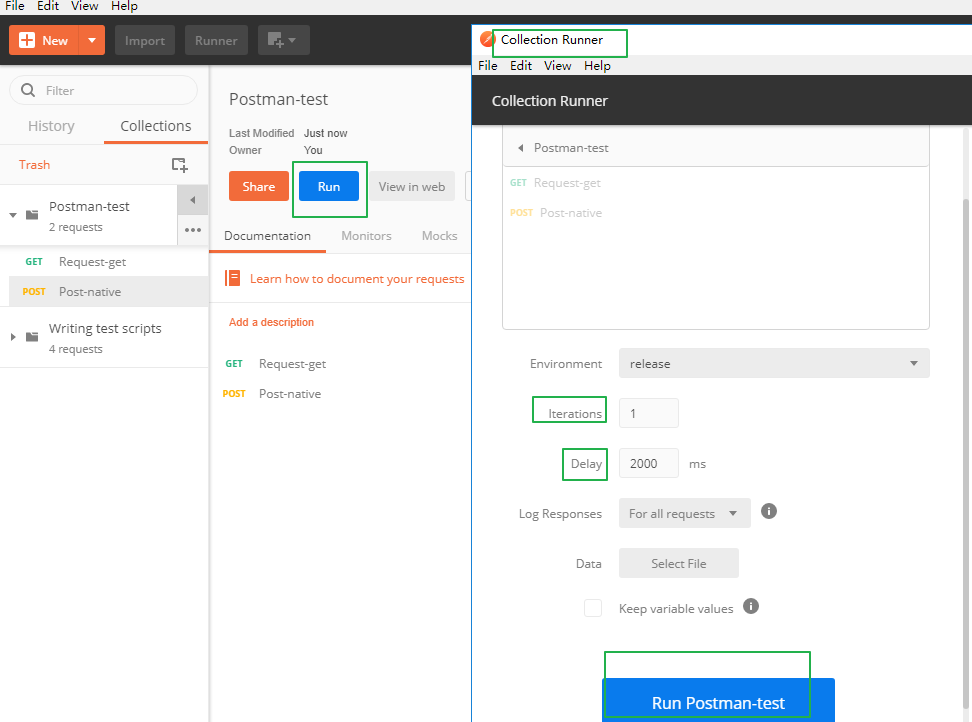Open Post-native in the documentation list
This screenshot has width=972, height=722.
(289, 394)
